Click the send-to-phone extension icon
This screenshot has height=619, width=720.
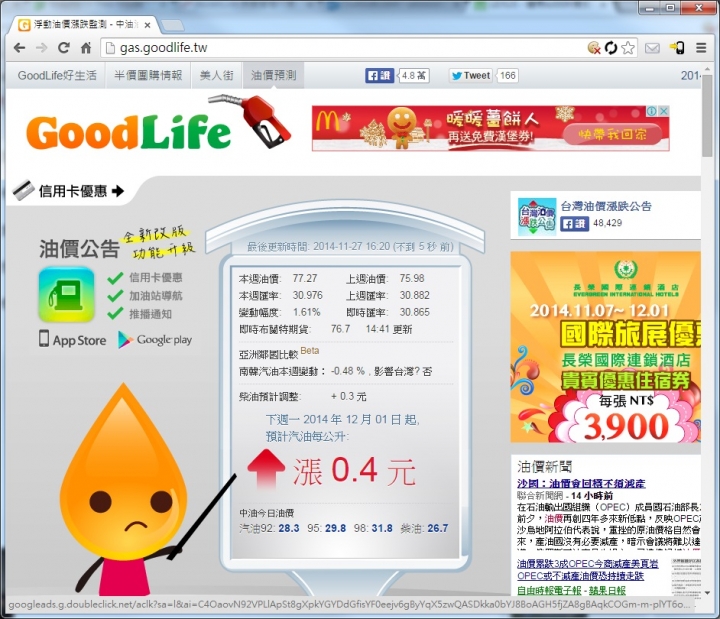tap(677, 48)
